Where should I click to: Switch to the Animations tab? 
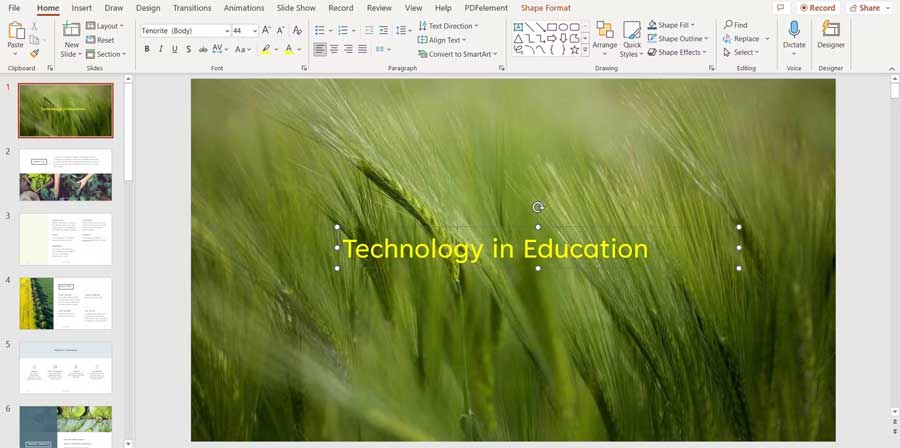pos(244,8)
